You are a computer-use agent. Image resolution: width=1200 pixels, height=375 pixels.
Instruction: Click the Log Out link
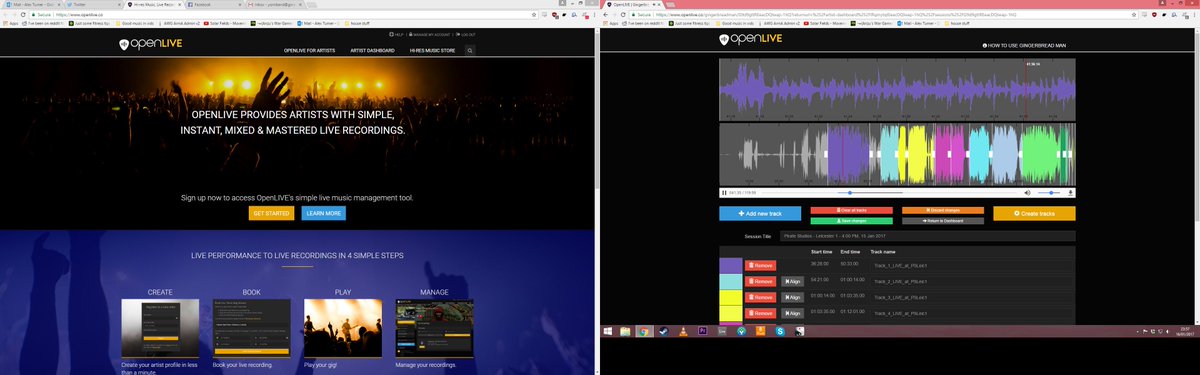466,35
